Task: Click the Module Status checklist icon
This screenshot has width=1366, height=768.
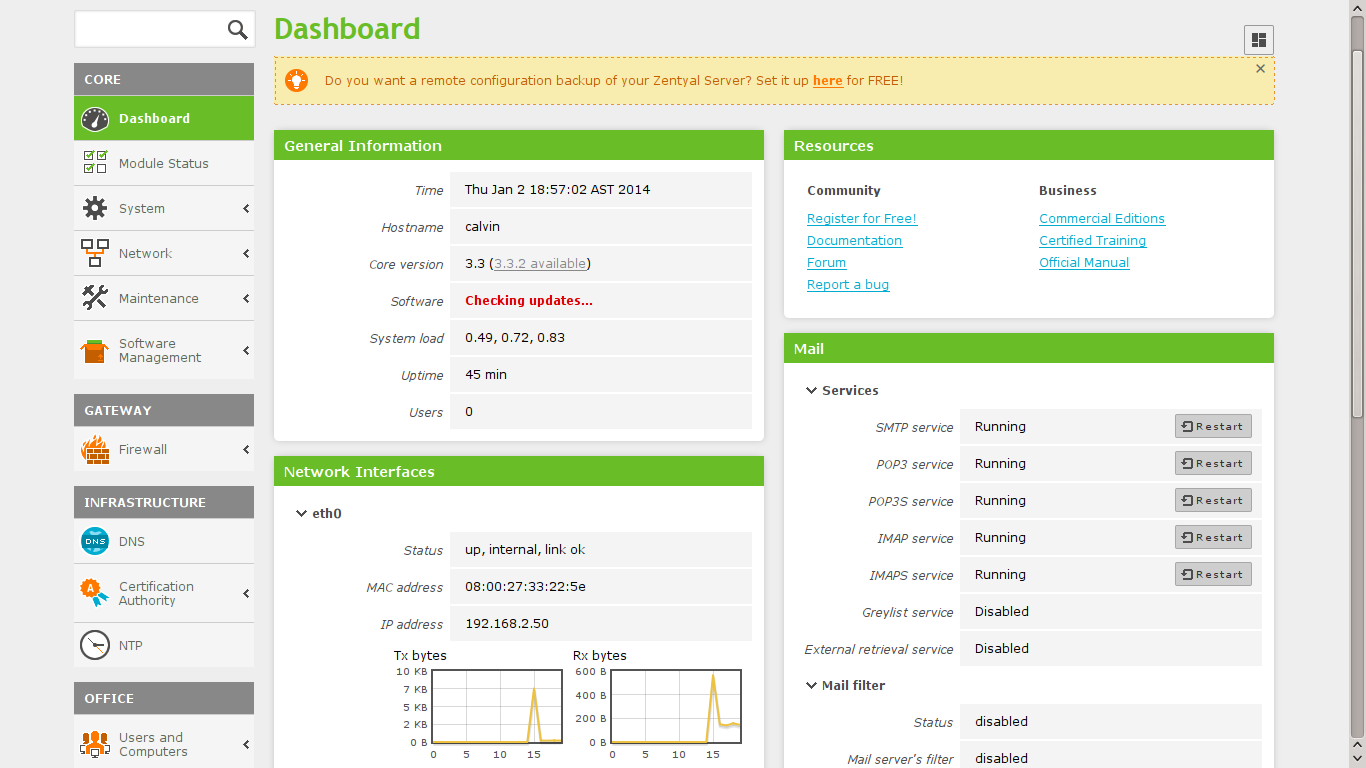Action: pyautogui.click(x=95, y=163)
